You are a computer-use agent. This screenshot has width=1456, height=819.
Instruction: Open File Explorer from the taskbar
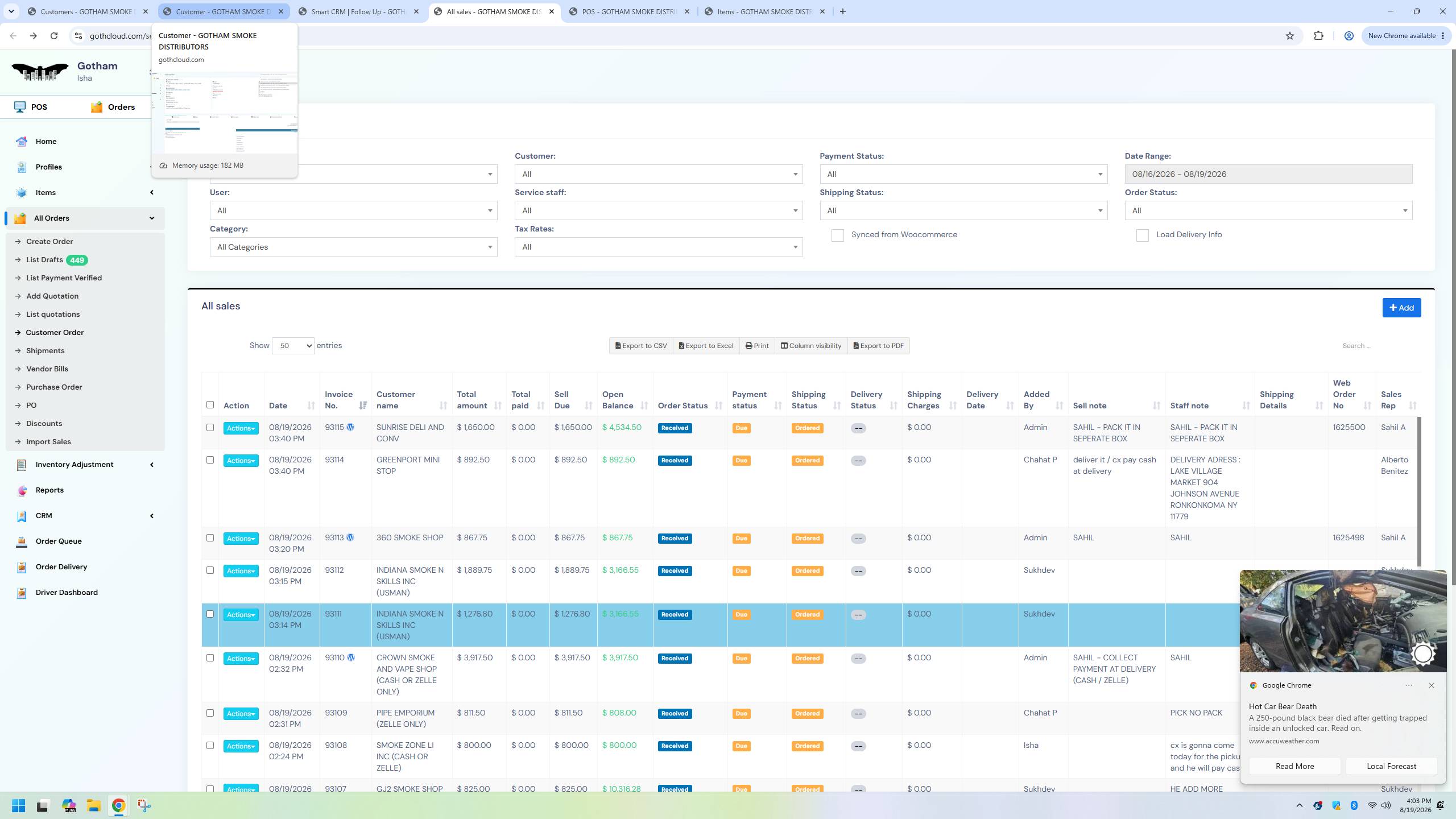click(x=93, y=805)
